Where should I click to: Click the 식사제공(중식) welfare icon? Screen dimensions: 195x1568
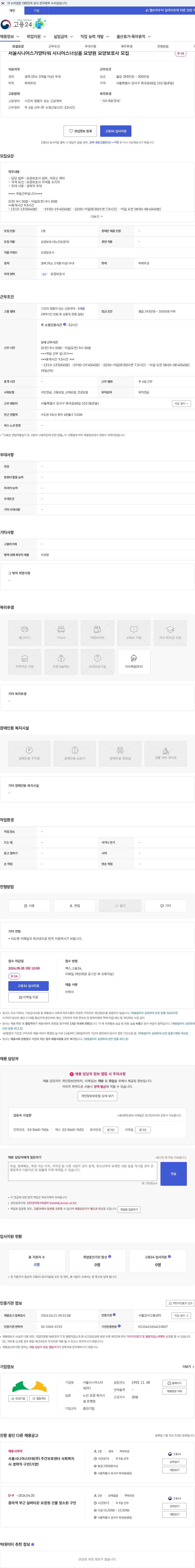[x=134, y=662]
